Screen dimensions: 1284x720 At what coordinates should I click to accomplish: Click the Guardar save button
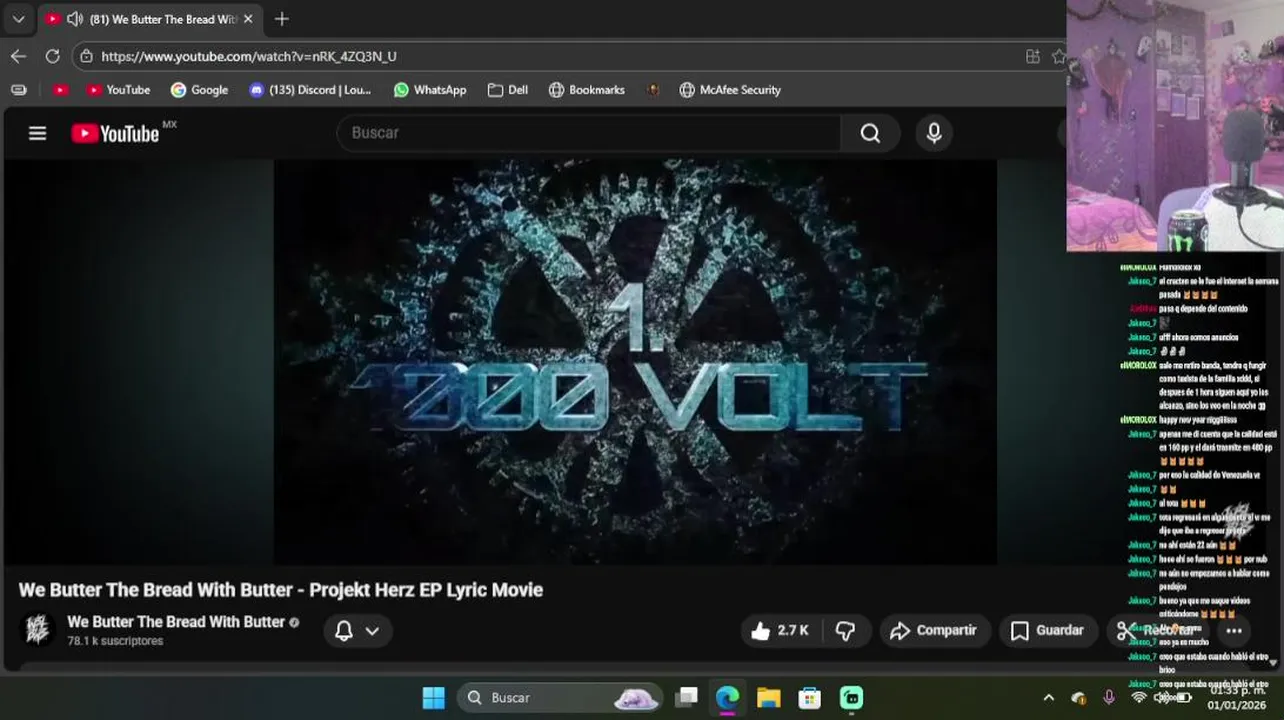tap(1047, 630)
